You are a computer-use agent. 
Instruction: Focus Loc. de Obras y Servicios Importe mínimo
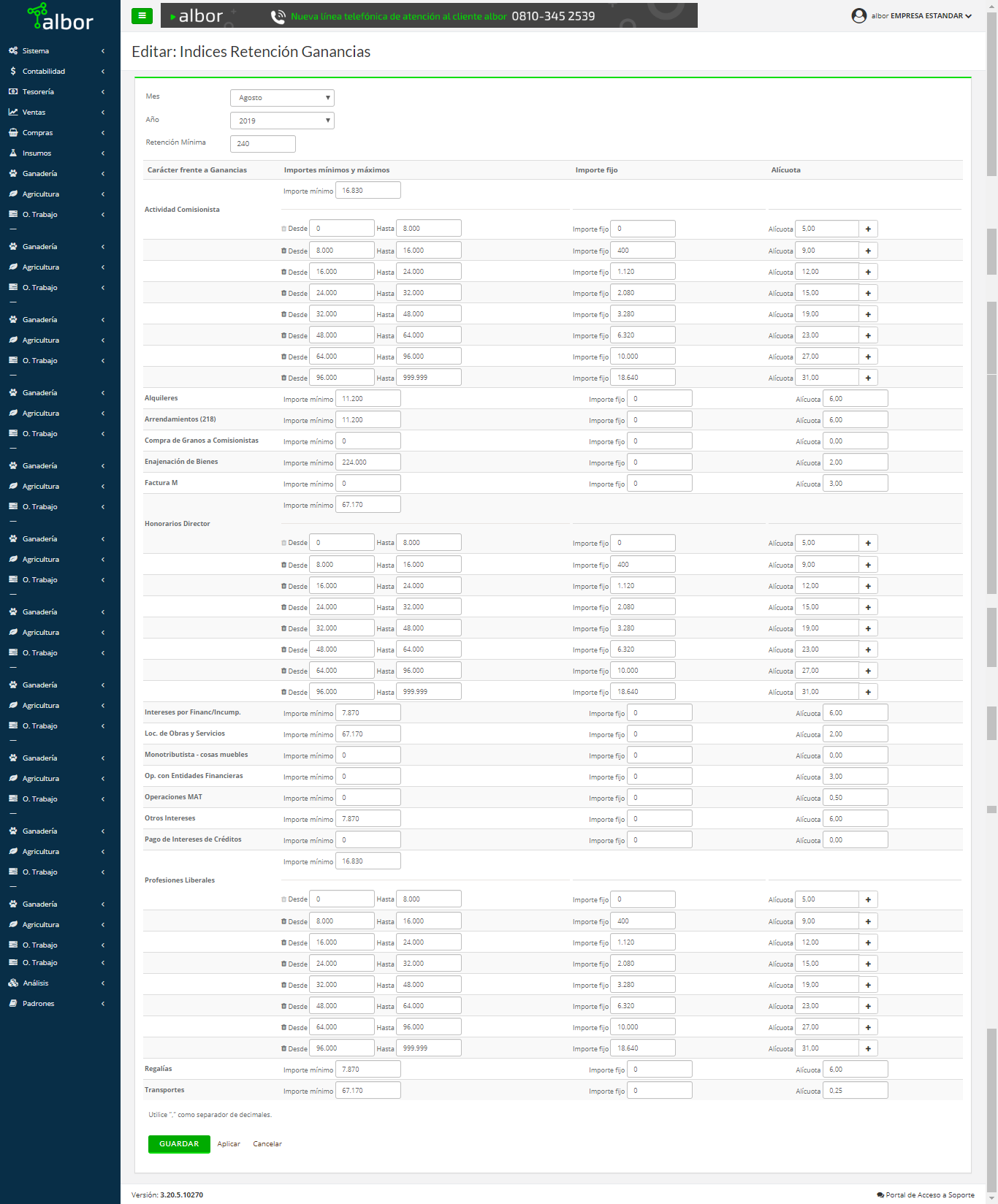[368, 734]
